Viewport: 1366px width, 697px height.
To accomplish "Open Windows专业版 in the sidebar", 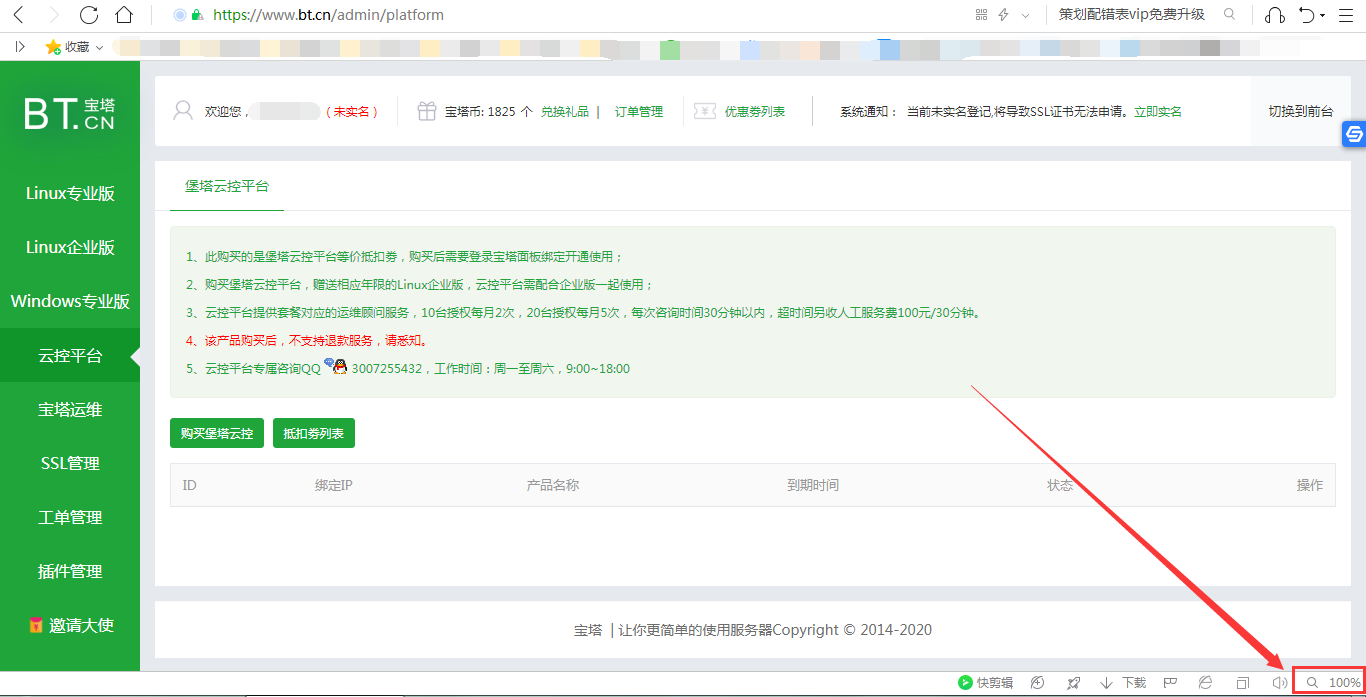I will [x=70, y=301].
